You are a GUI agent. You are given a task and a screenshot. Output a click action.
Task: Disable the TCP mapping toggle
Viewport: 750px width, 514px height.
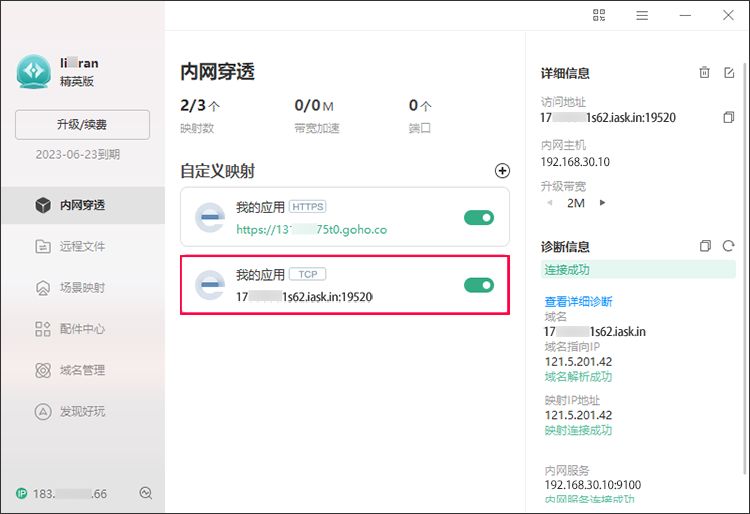point(479,285)
